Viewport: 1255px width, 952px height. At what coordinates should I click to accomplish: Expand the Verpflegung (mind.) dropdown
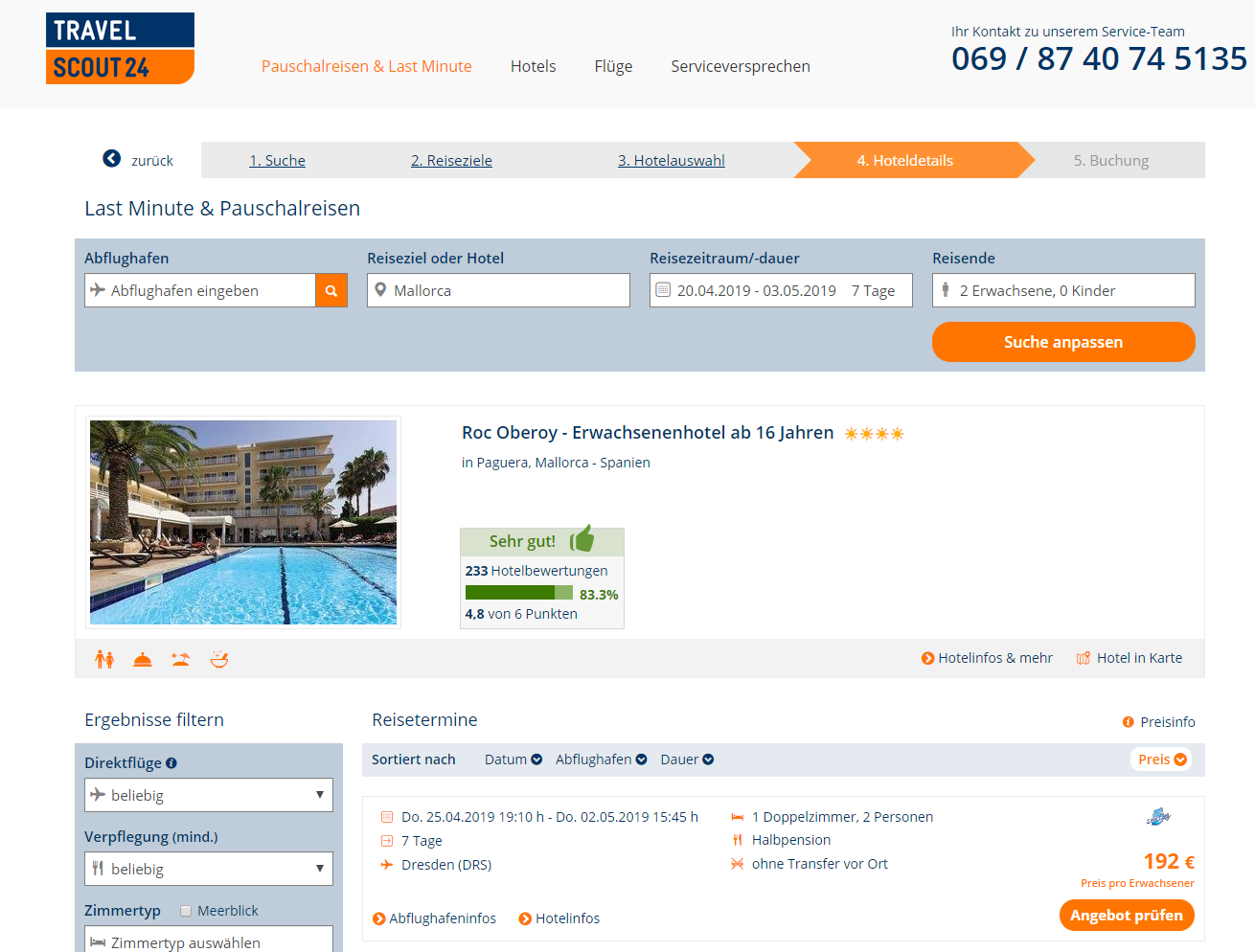[x=209, y=869]
